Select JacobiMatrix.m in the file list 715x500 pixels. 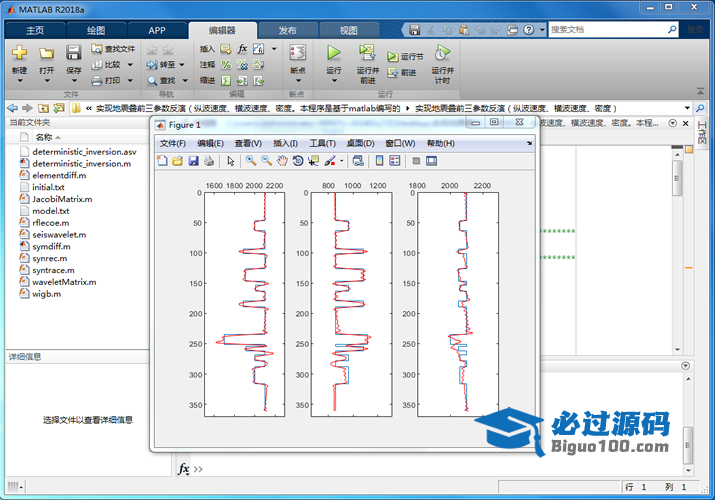coord(62,199)
